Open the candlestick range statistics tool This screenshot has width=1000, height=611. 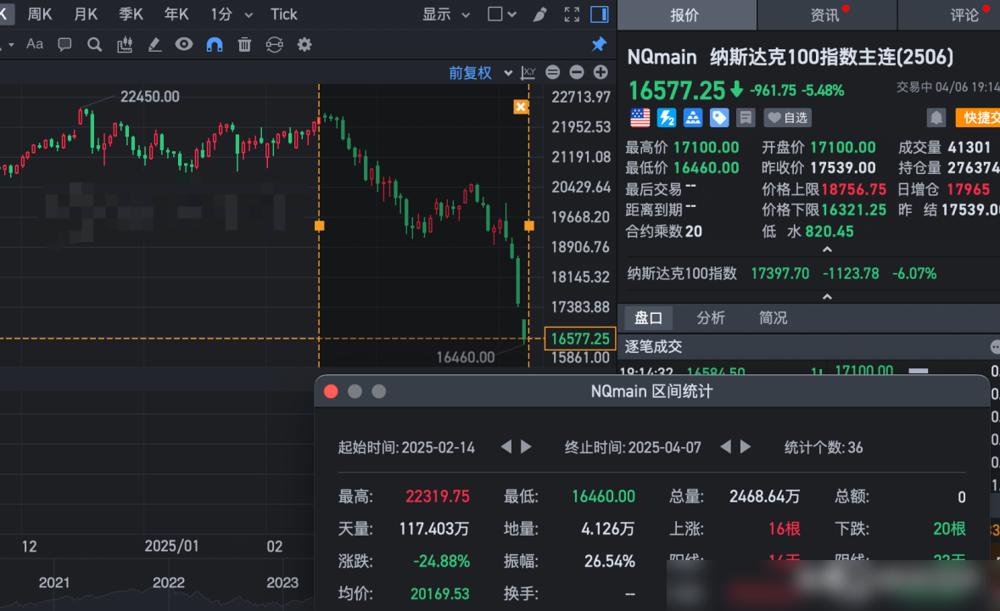(x=124, y=45)
